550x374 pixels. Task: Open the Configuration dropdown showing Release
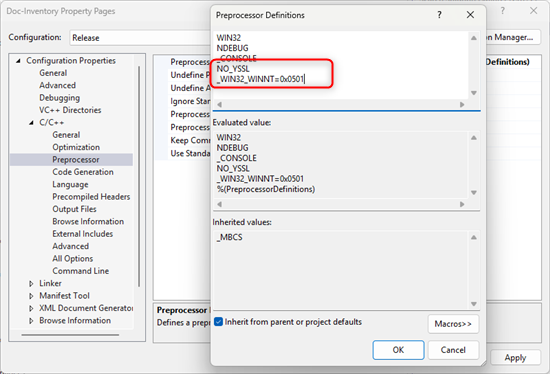click(140, 38)
